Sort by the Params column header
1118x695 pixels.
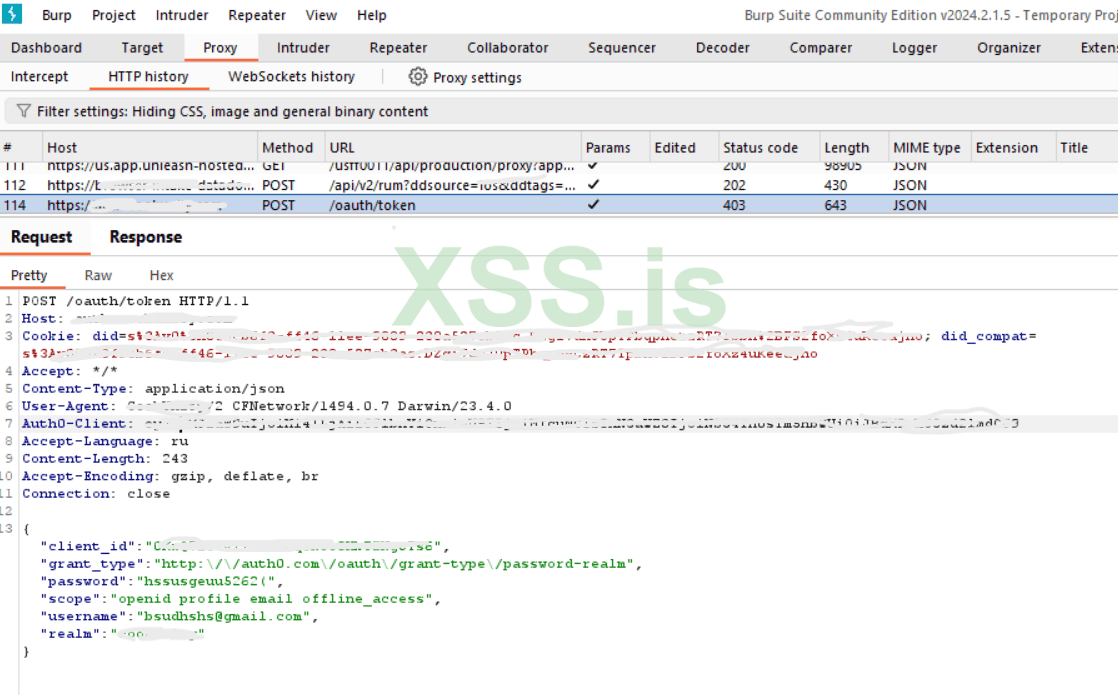tap(615, 148)
